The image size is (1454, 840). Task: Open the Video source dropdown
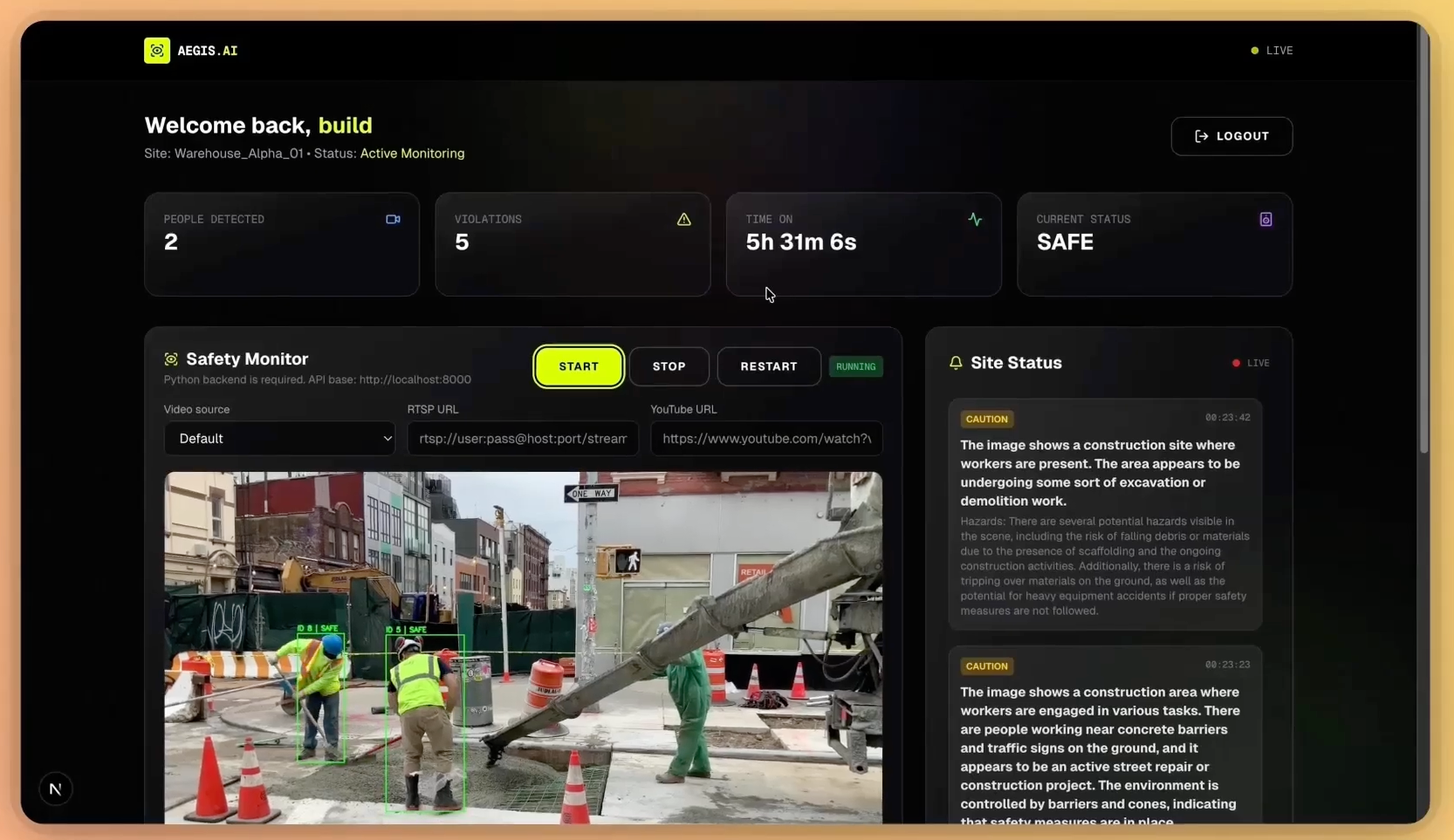[280, 439]
